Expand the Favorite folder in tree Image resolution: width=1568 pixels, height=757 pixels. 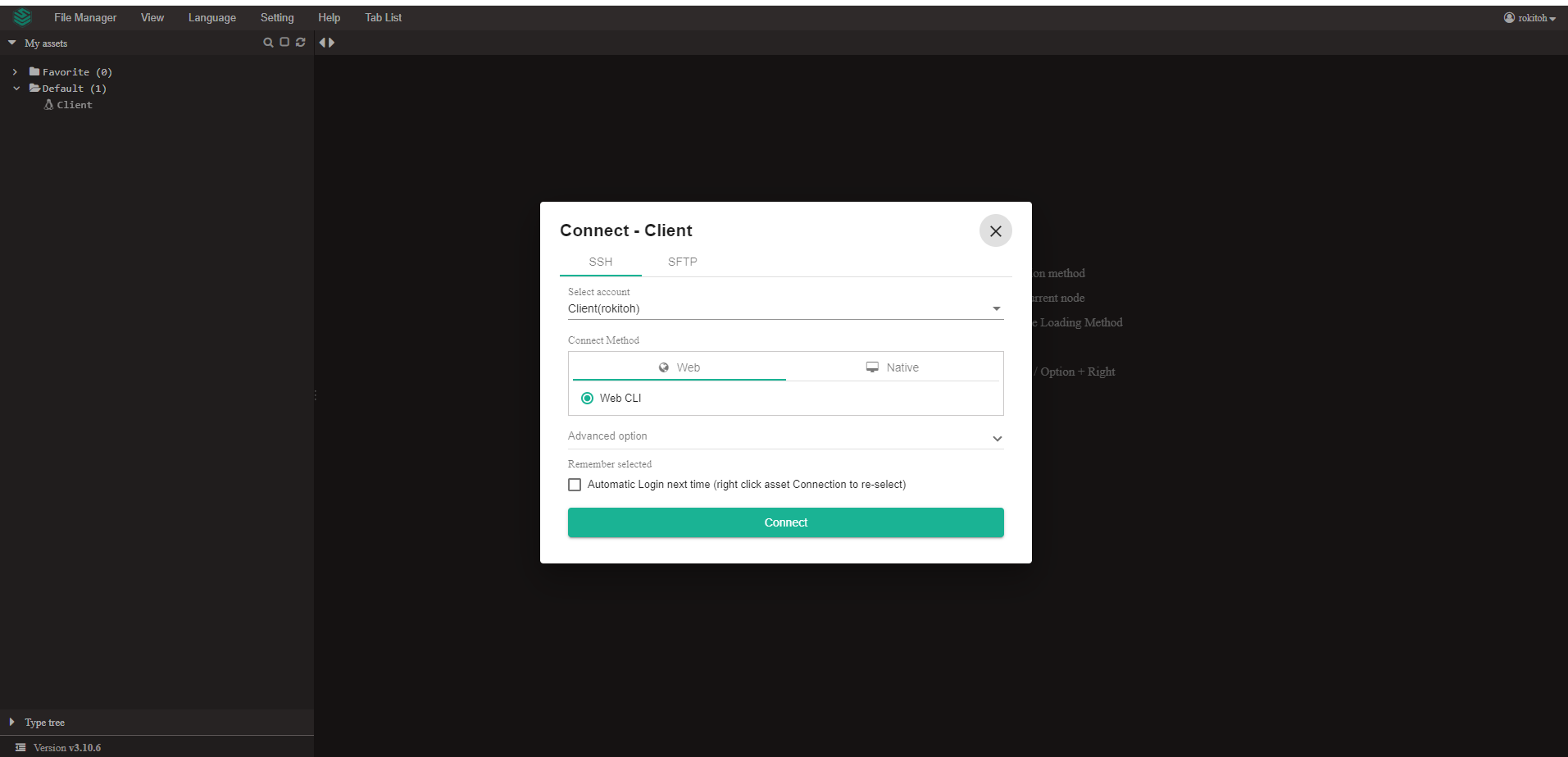coord(16,72)
